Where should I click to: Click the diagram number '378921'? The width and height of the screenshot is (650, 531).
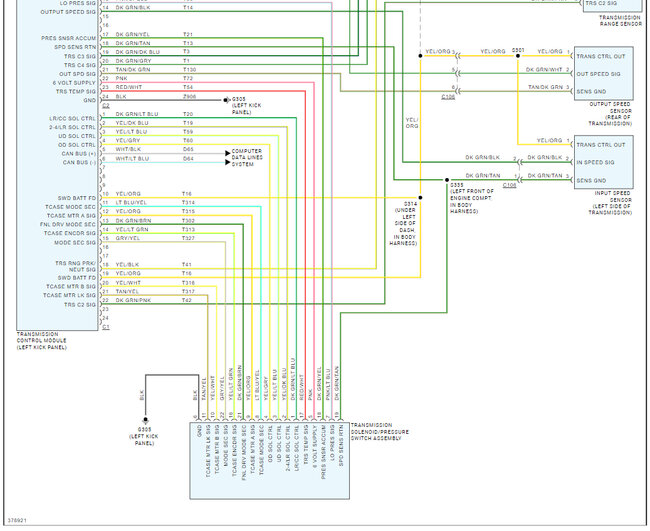pos(17,520)
